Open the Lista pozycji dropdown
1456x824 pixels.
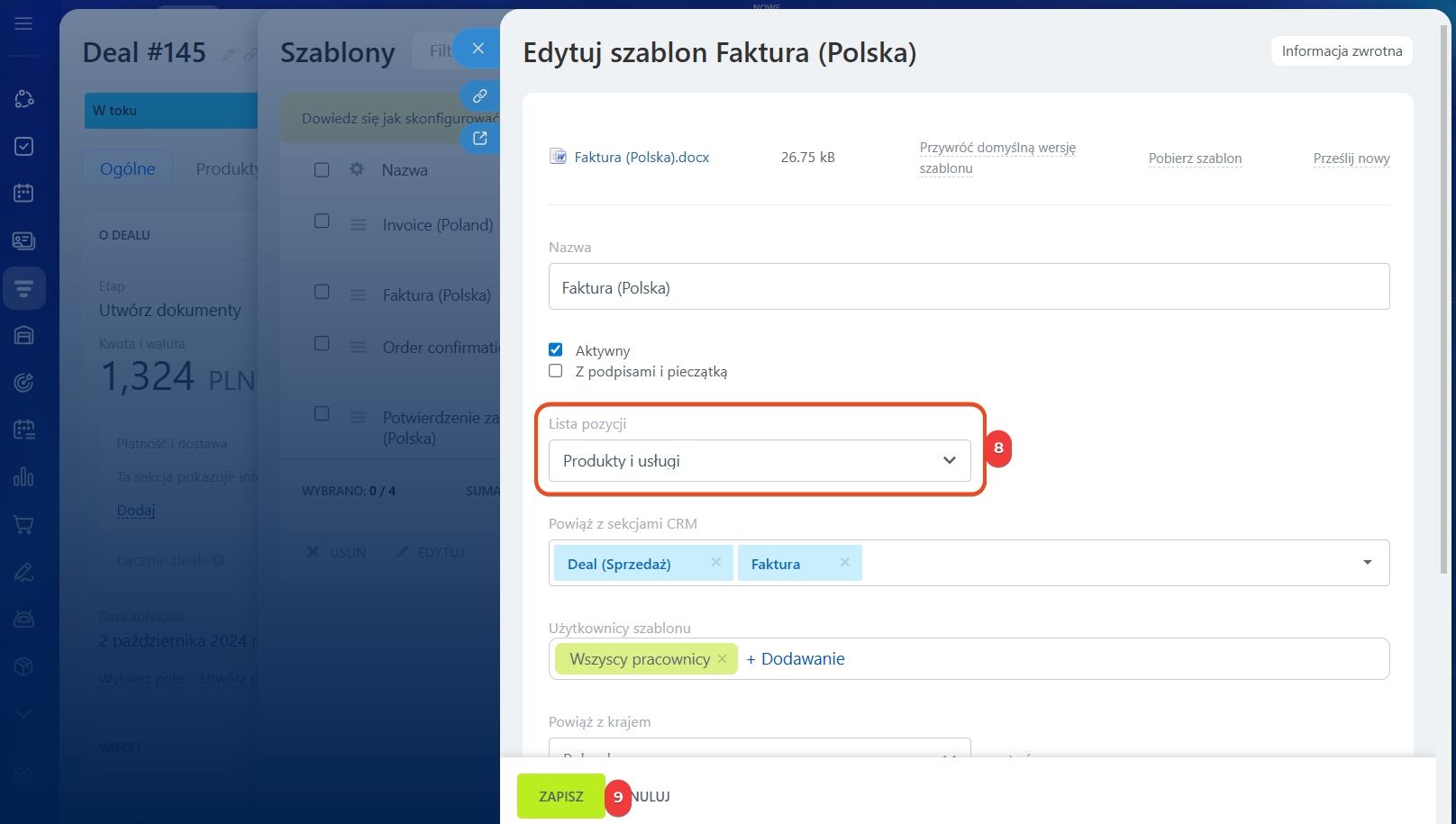point(760,460)
